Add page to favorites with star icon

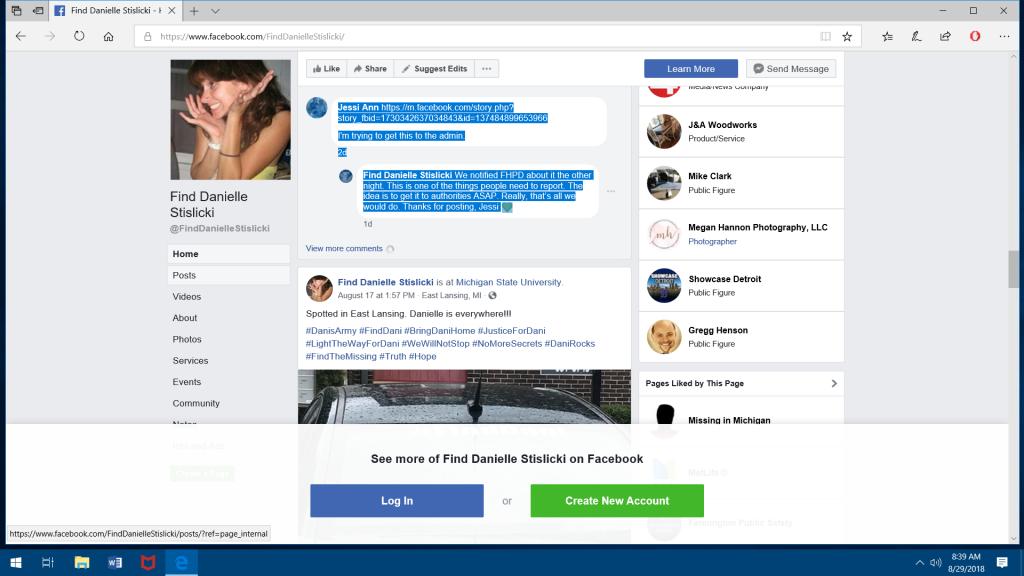point(847,36)
